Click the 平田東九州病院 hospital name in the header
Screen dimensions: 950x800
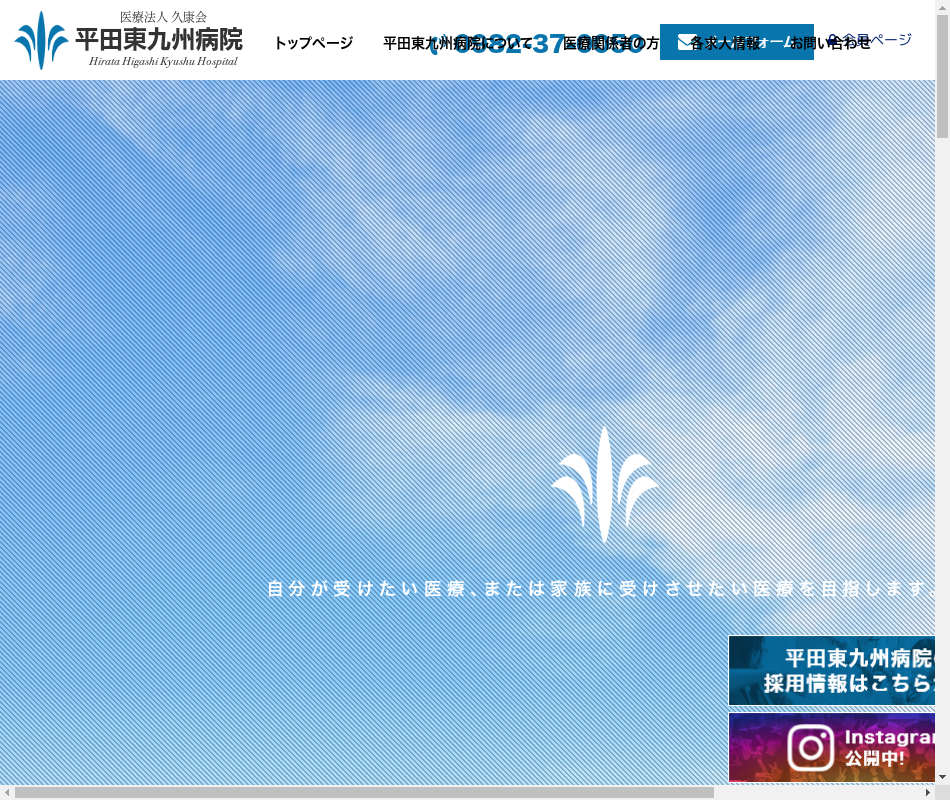[158, 41]
